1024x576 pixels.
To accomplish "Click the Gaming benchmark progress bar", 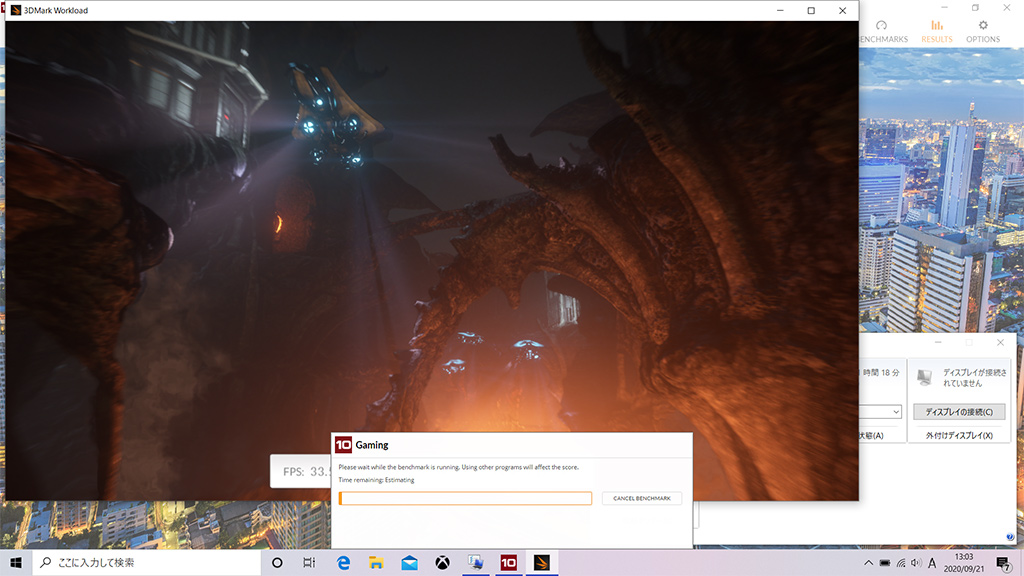I will 465,498.
